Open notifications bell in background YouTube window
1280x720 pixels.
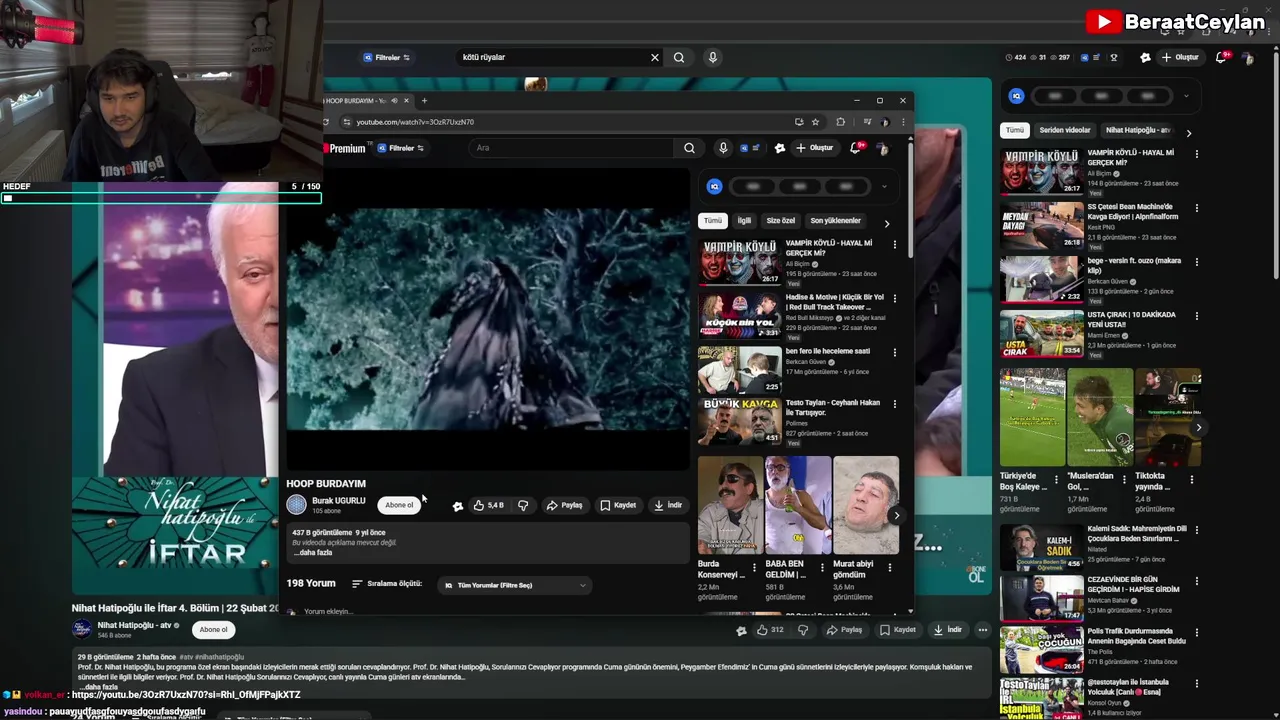1221,57
